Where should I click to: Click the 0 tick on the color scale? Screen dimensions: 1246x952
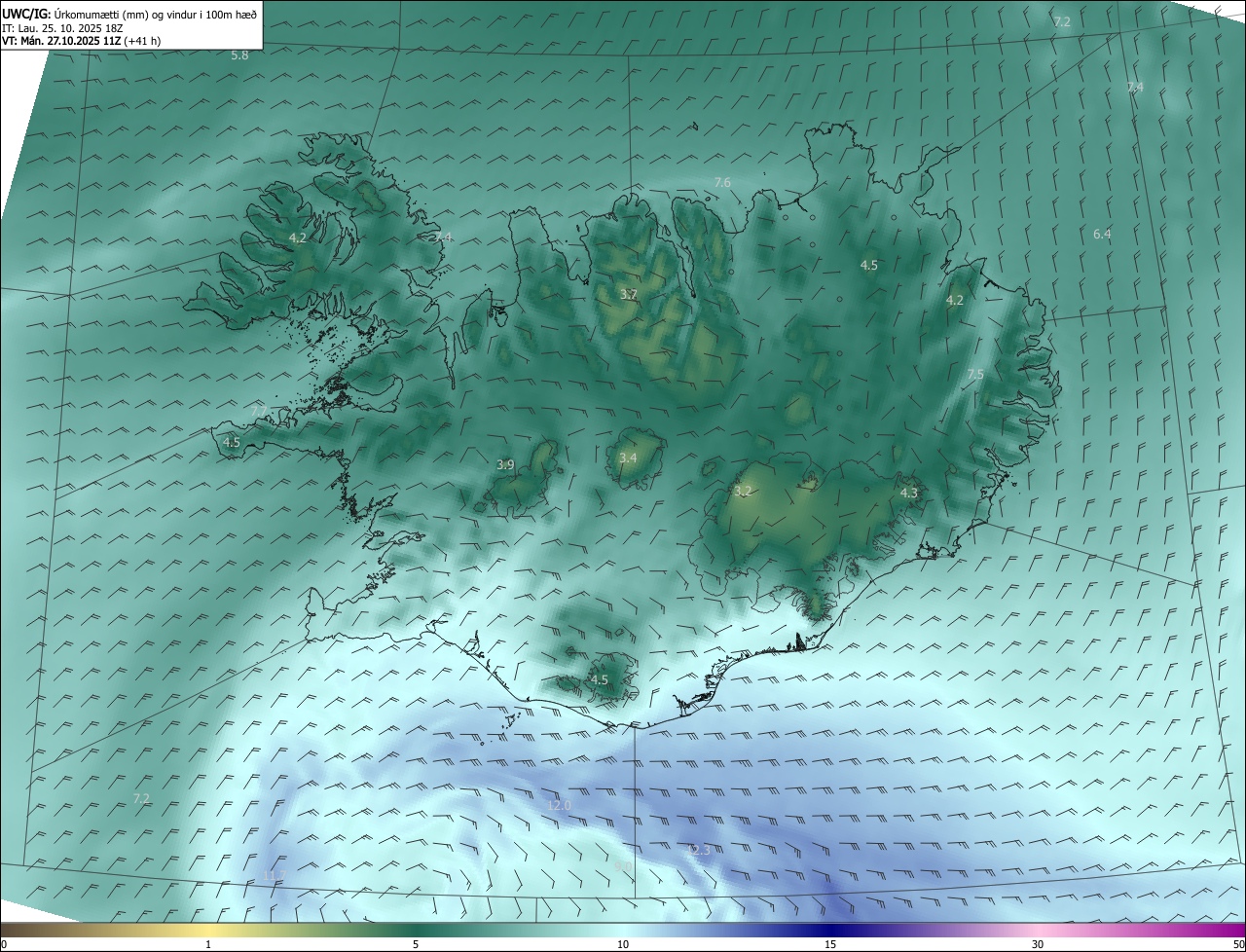pos(4,944)
